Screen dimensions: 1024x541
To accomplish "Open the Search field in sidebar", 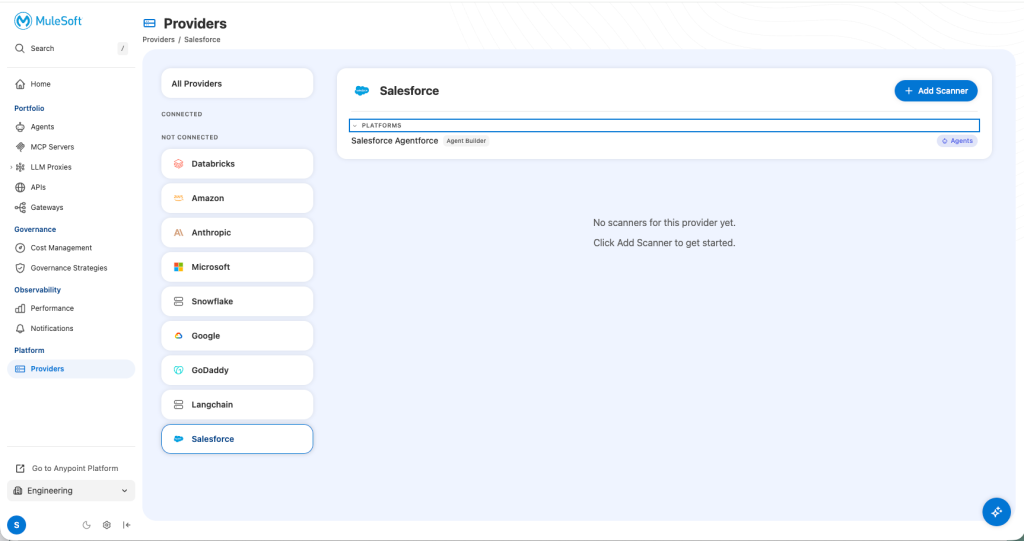I will pos(71,48).
